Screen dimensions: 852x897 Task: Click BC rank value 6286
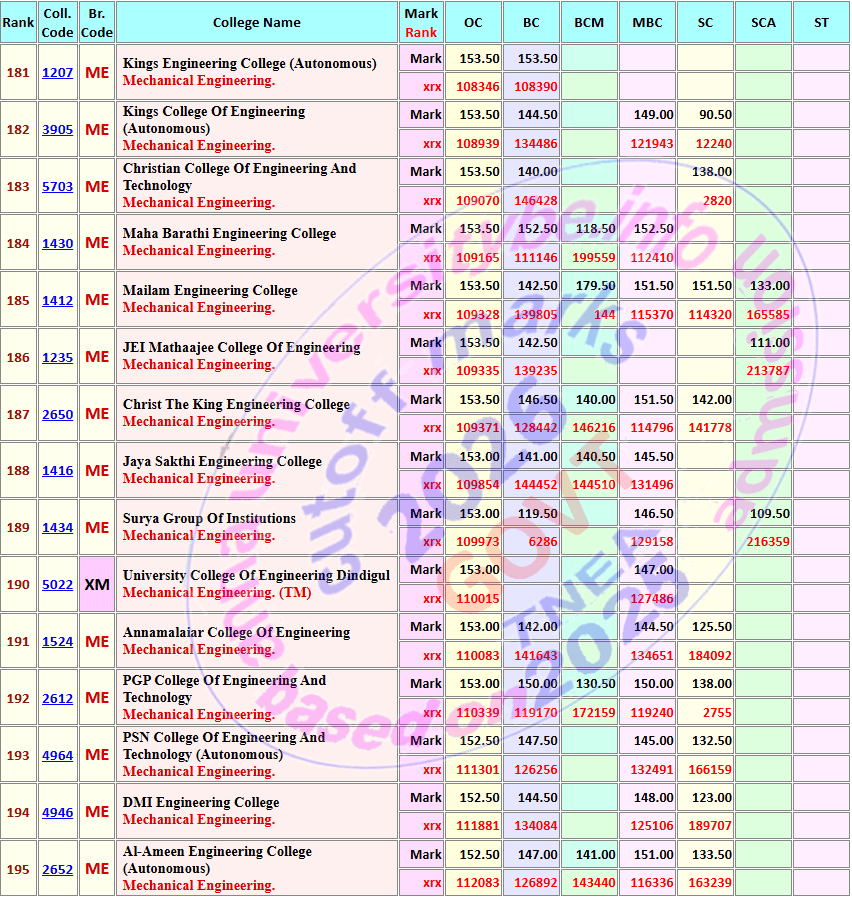(x=543, y=542)
